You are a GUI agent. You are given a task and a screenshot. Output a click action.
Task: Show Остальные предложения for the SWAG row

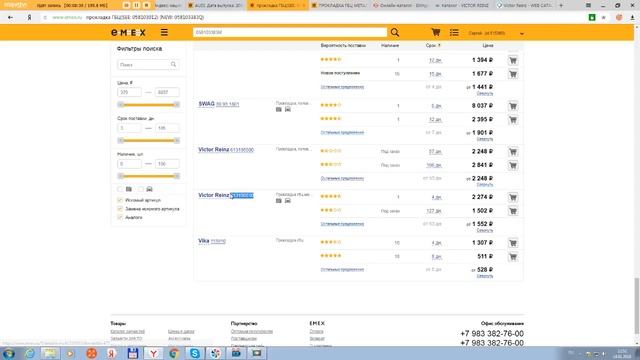342,133
